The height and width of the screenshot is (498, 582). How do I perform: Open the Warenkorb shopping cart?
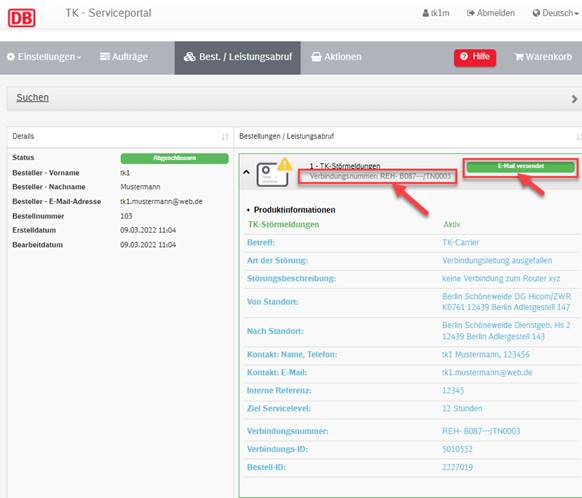[x=543, y=57]
